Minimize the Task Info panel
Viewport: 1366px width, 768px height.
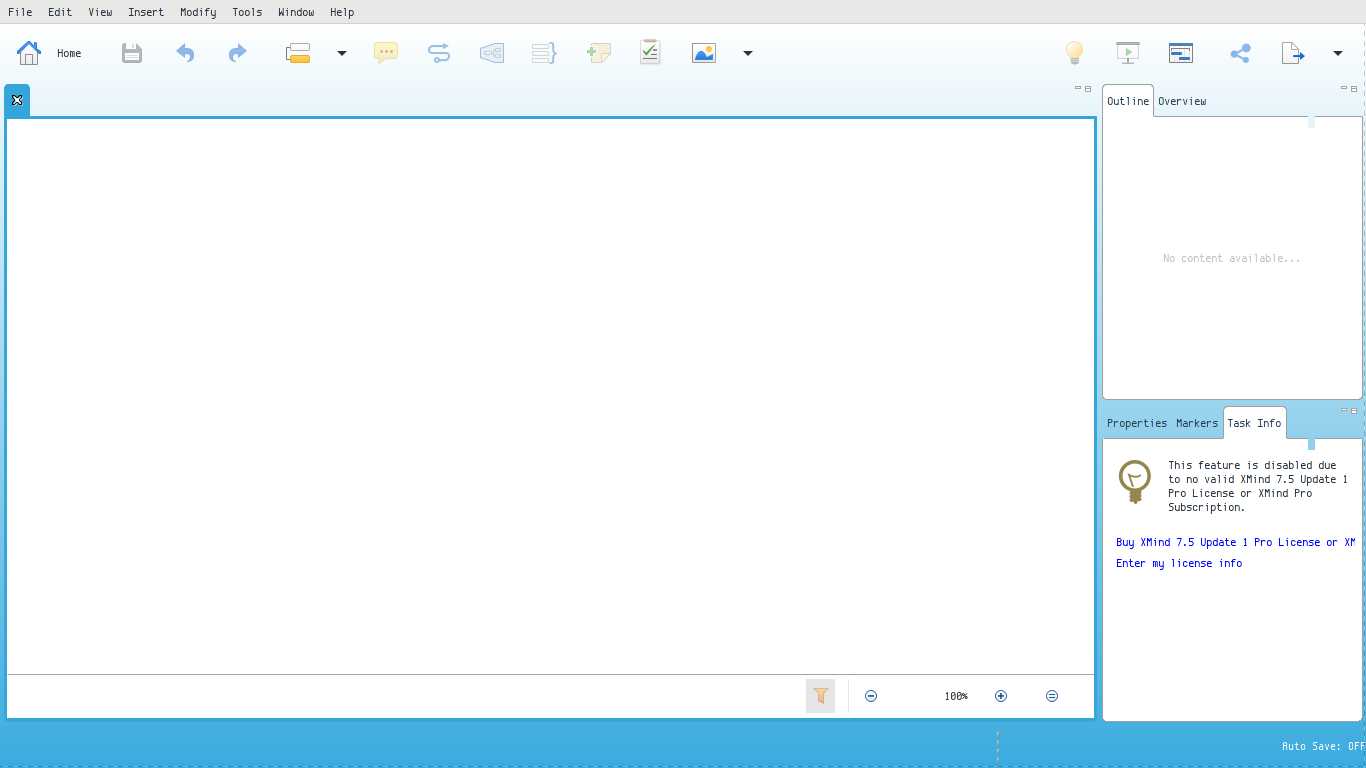(1344, 410)
